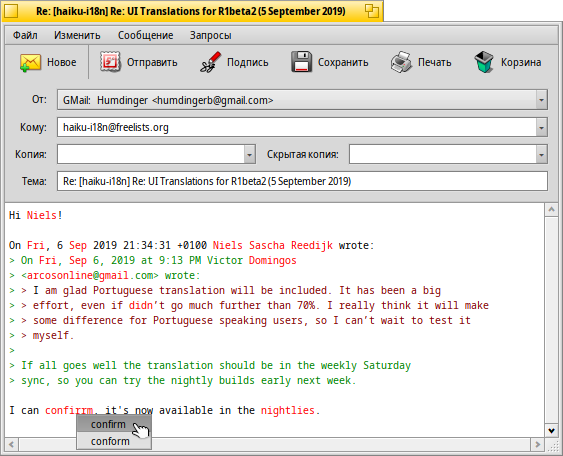Move message to trash bin icon
Viewport: 563px width, 456px height.
(484, 62)
